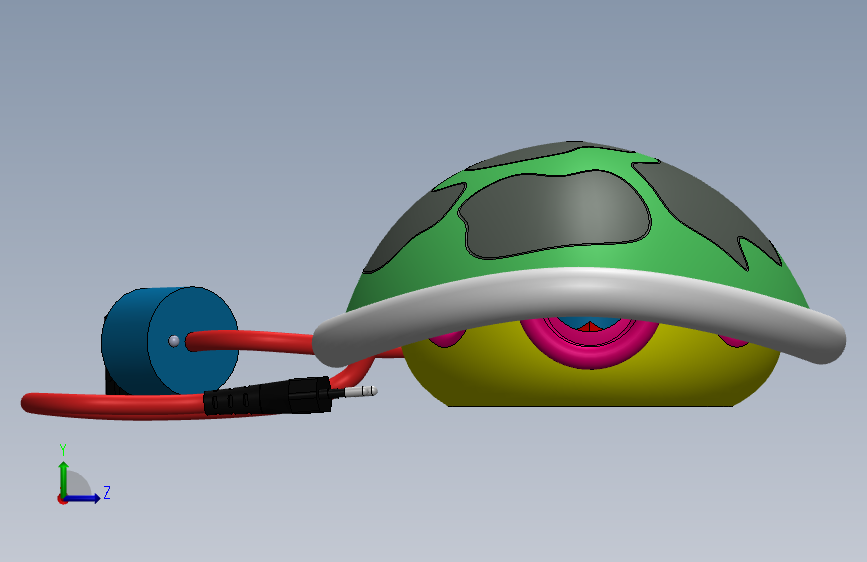Click the green Y axis of the triad
The height and width of the screenshot is (562, 867).
pos(64,479)
